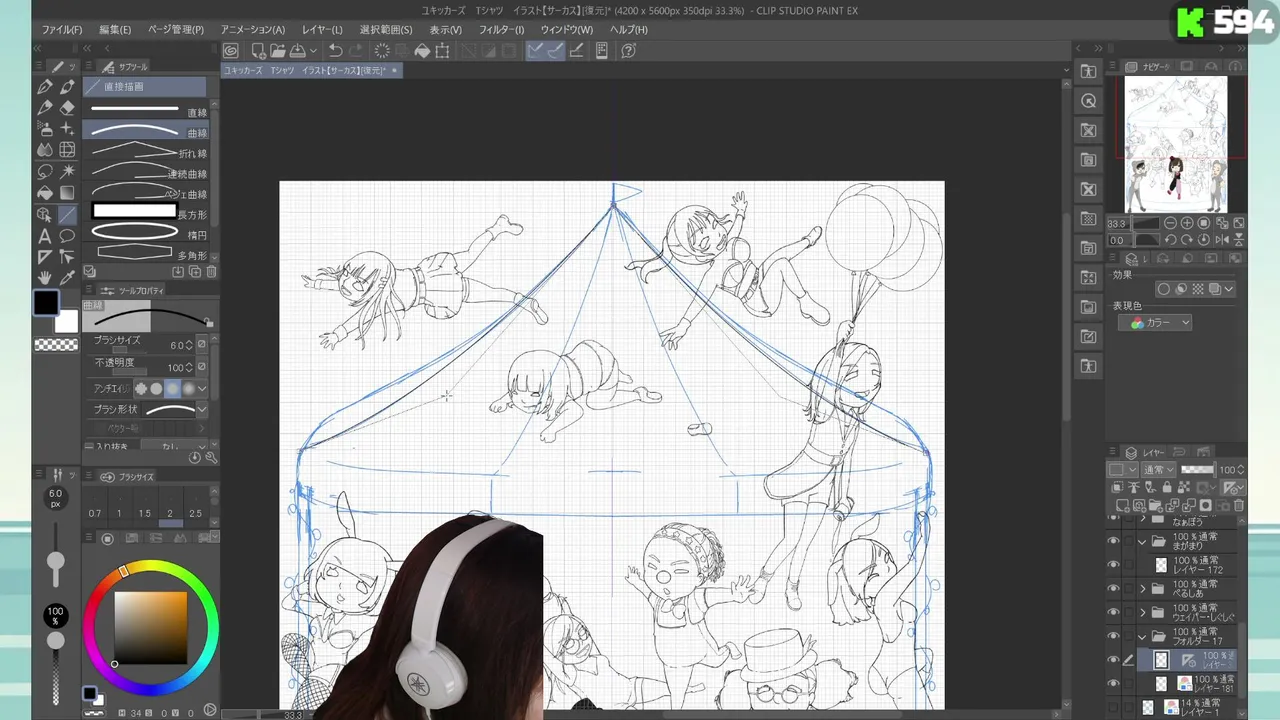Select the Operation object cube tool

click(44, 215)
